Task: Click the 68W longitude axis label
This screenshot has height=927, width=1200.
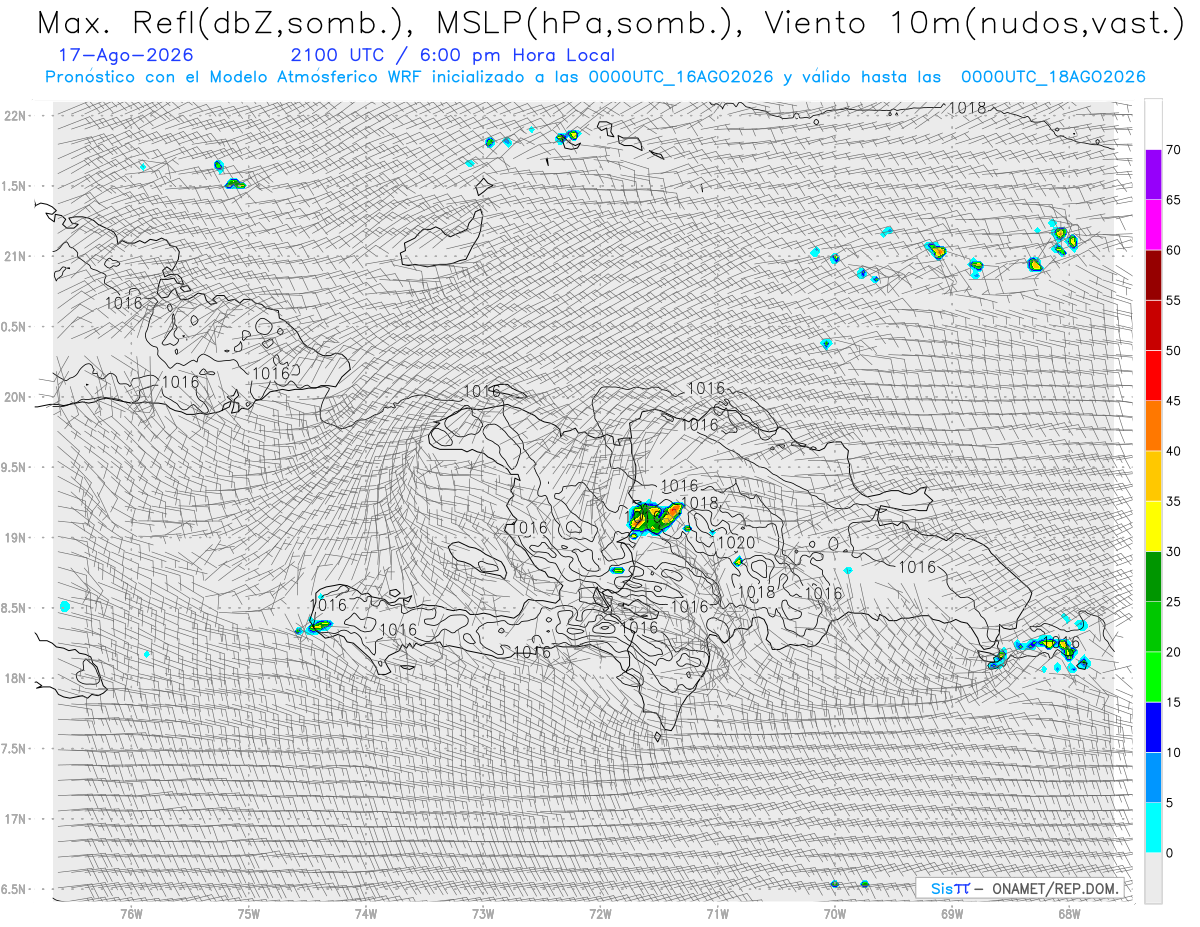Action: [x=1069, y=913]
